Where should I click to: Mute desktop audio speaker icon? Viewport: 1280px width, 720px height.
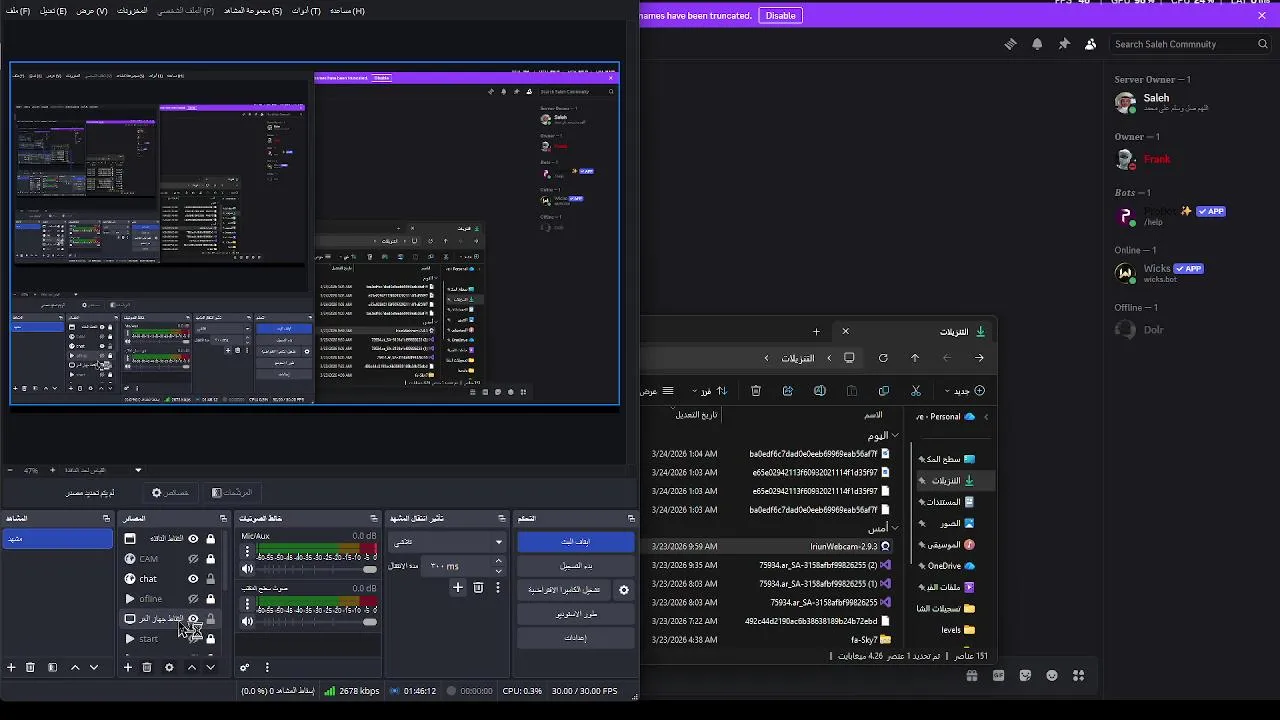[x=248, y=621]
